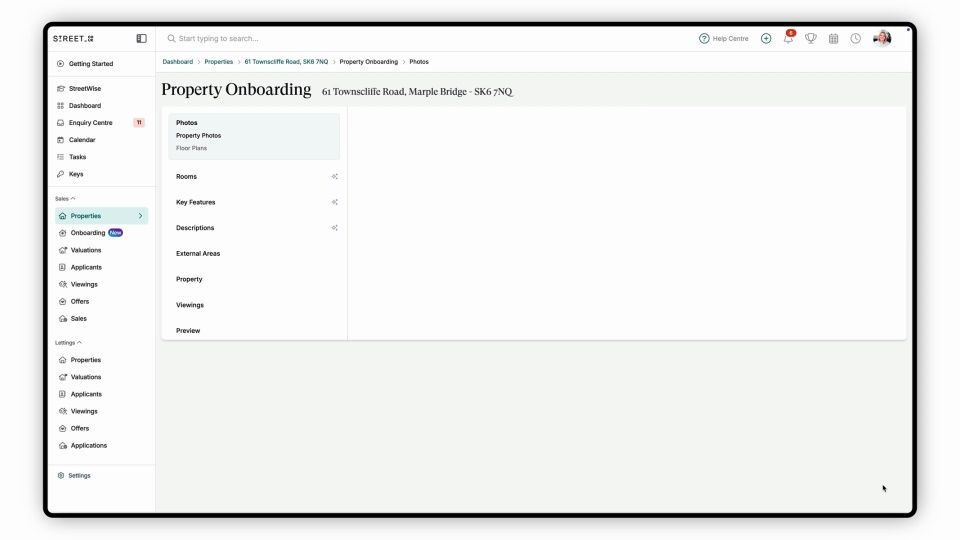Open Offers under Sales
960x540 pixels.
coord(80,302)
